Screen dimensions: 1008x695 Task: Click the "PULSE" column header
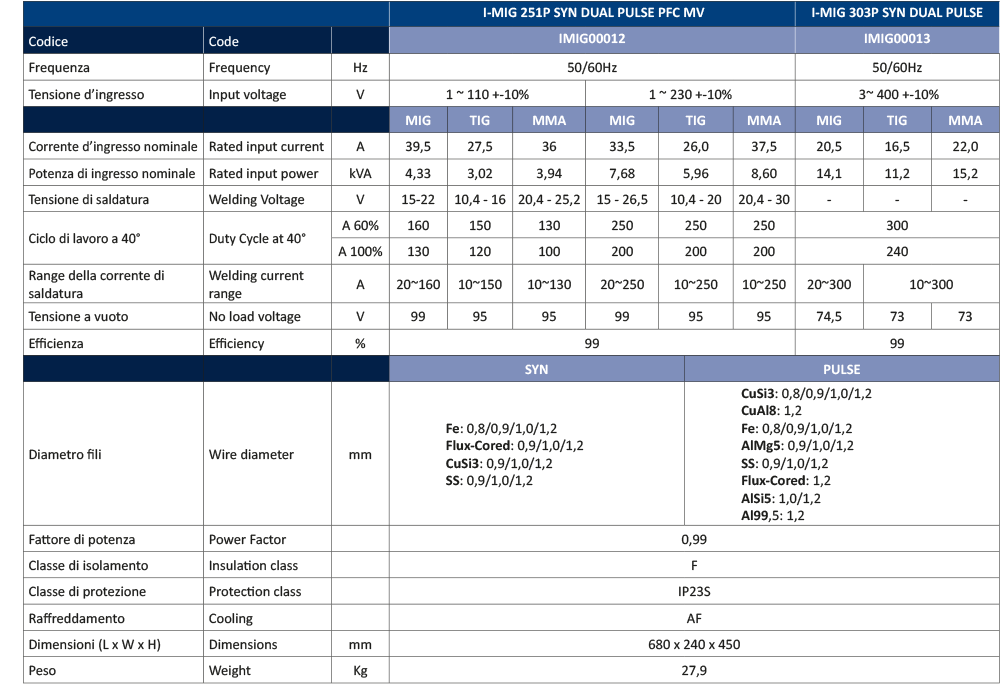pos(842,370)
